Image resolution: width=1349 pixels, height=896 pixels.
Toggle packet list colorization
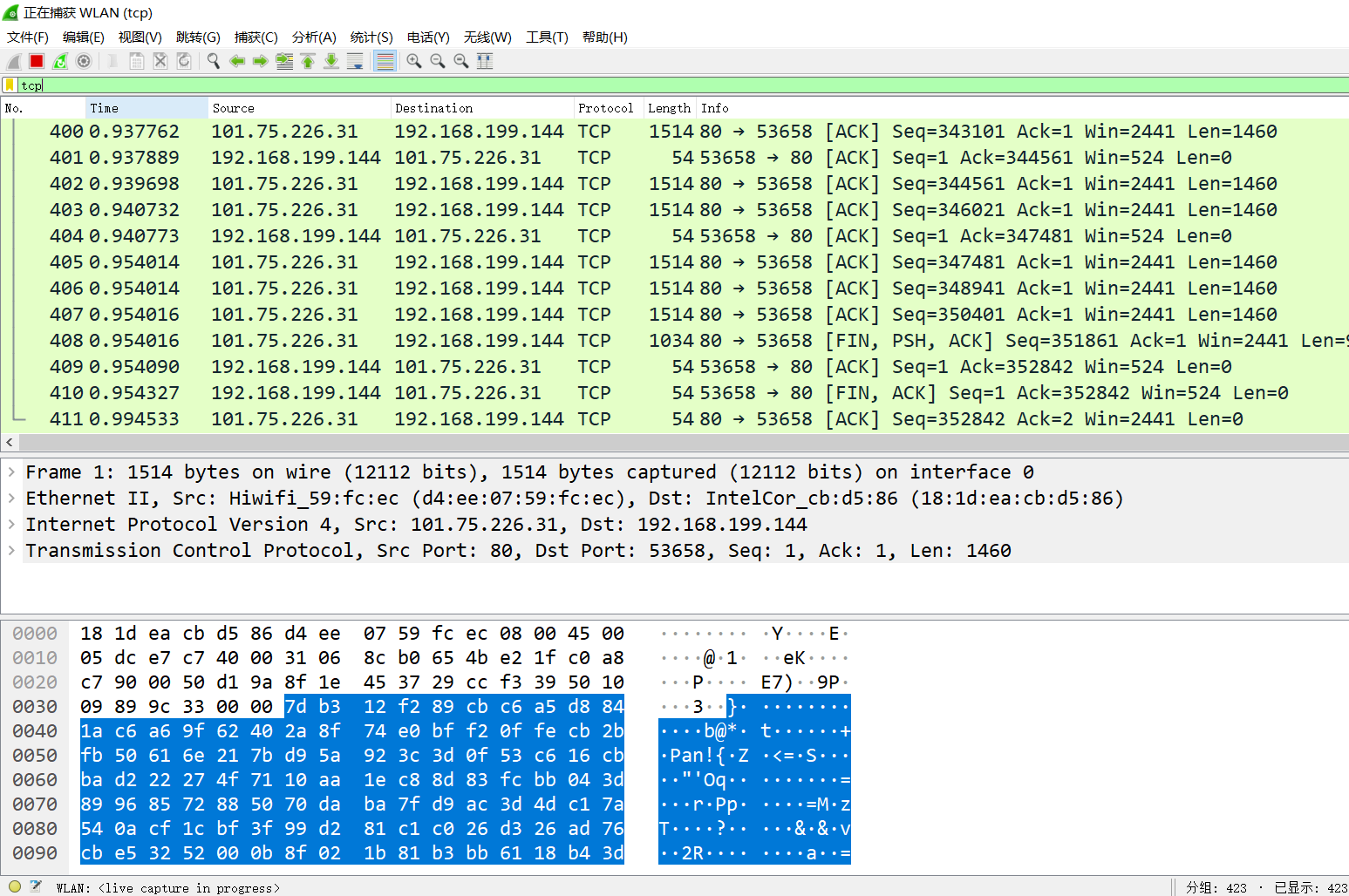tap(385, 61)
